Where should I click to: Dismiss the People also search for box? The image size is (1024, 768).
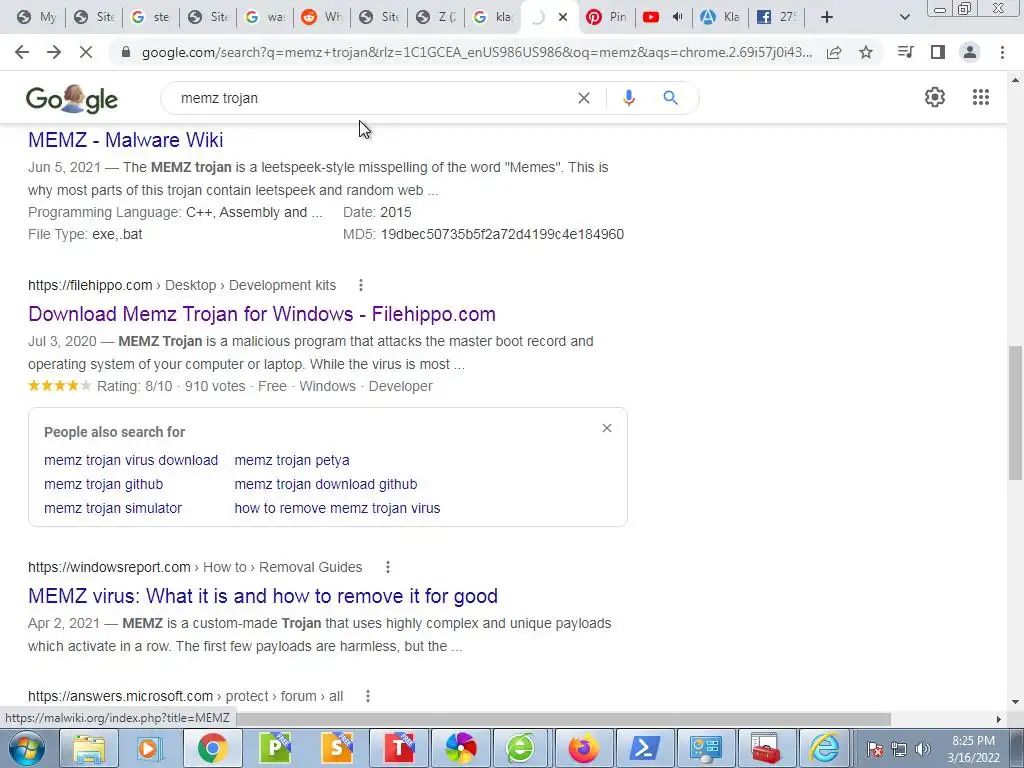pyautogui.click(x=607, y=428)
